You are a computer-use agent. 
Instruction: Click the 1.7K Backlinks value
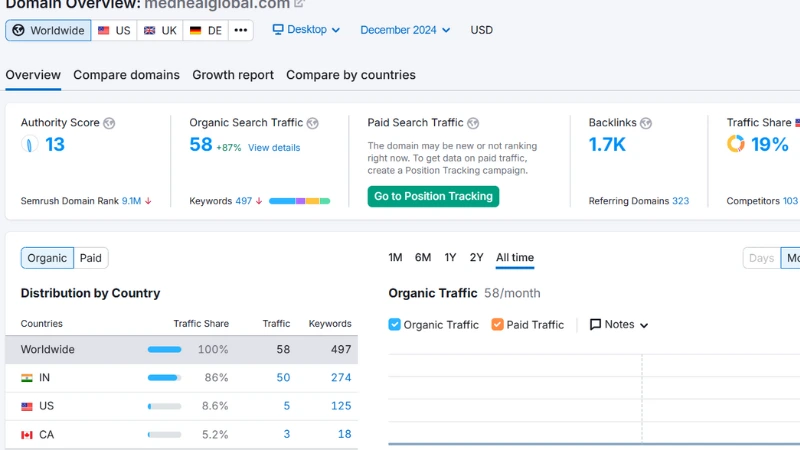(x=607, y=144)
